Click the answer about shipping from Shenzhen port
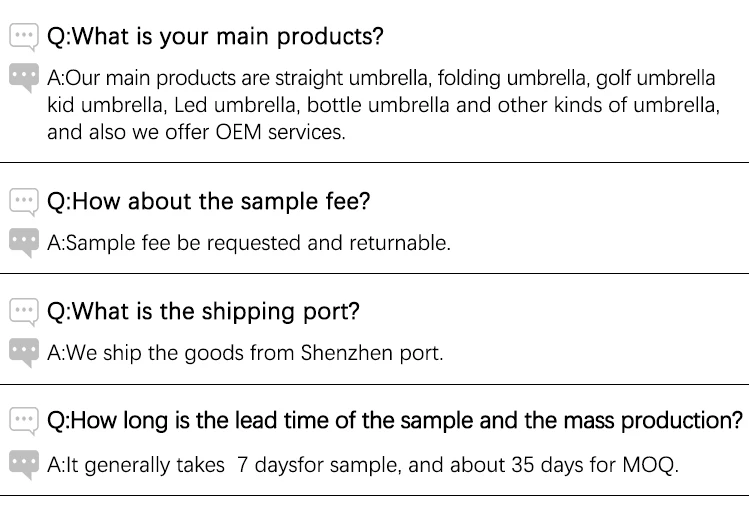The image size is (750, 520). [x=245, y=353]
